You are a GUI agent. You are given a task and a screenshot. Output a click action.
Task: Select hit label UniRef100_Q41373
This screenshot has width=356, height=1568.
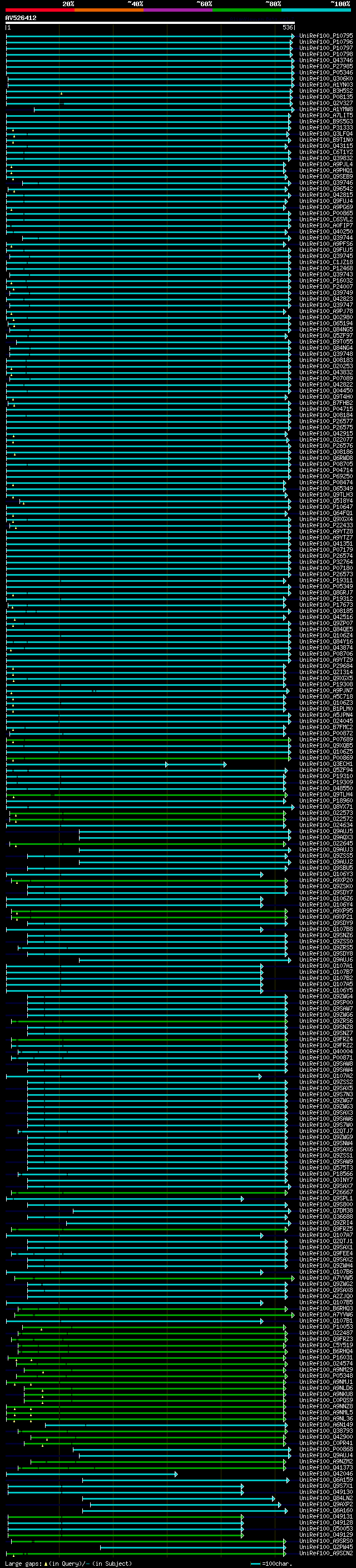click(x=326, y=1467)
